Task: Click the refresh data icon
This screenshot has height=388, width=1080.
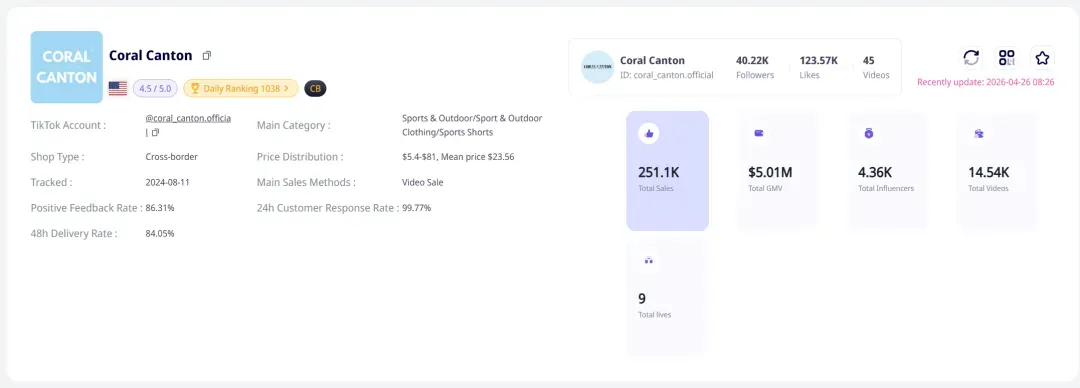Action: pyautogui.click(x=971, y=57)
